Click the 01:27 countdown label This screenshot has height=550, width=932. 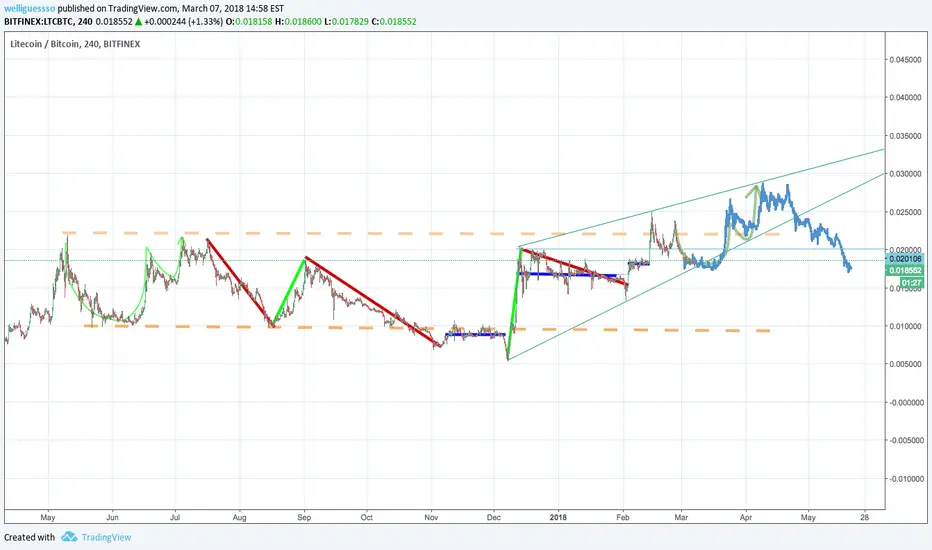[911, 282]
